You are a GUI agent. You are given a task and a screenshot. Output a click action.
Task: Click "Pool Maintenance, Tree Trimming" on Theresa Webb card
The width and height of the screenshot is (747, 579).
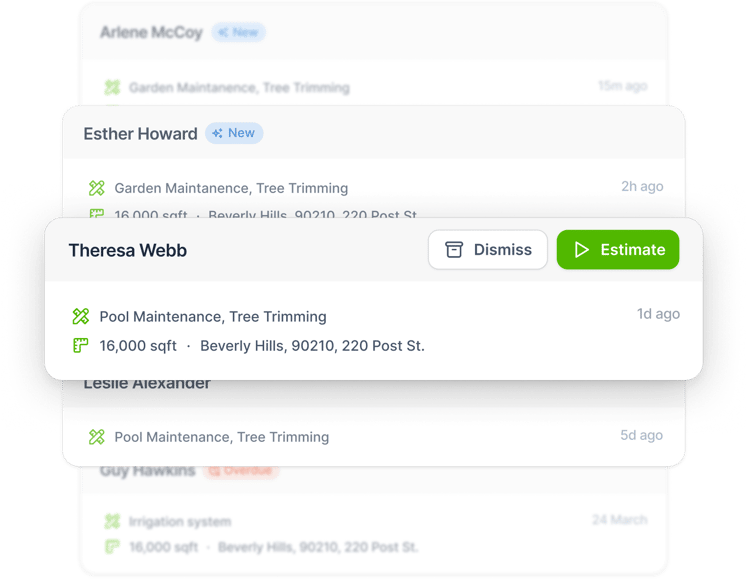(213, 317)
